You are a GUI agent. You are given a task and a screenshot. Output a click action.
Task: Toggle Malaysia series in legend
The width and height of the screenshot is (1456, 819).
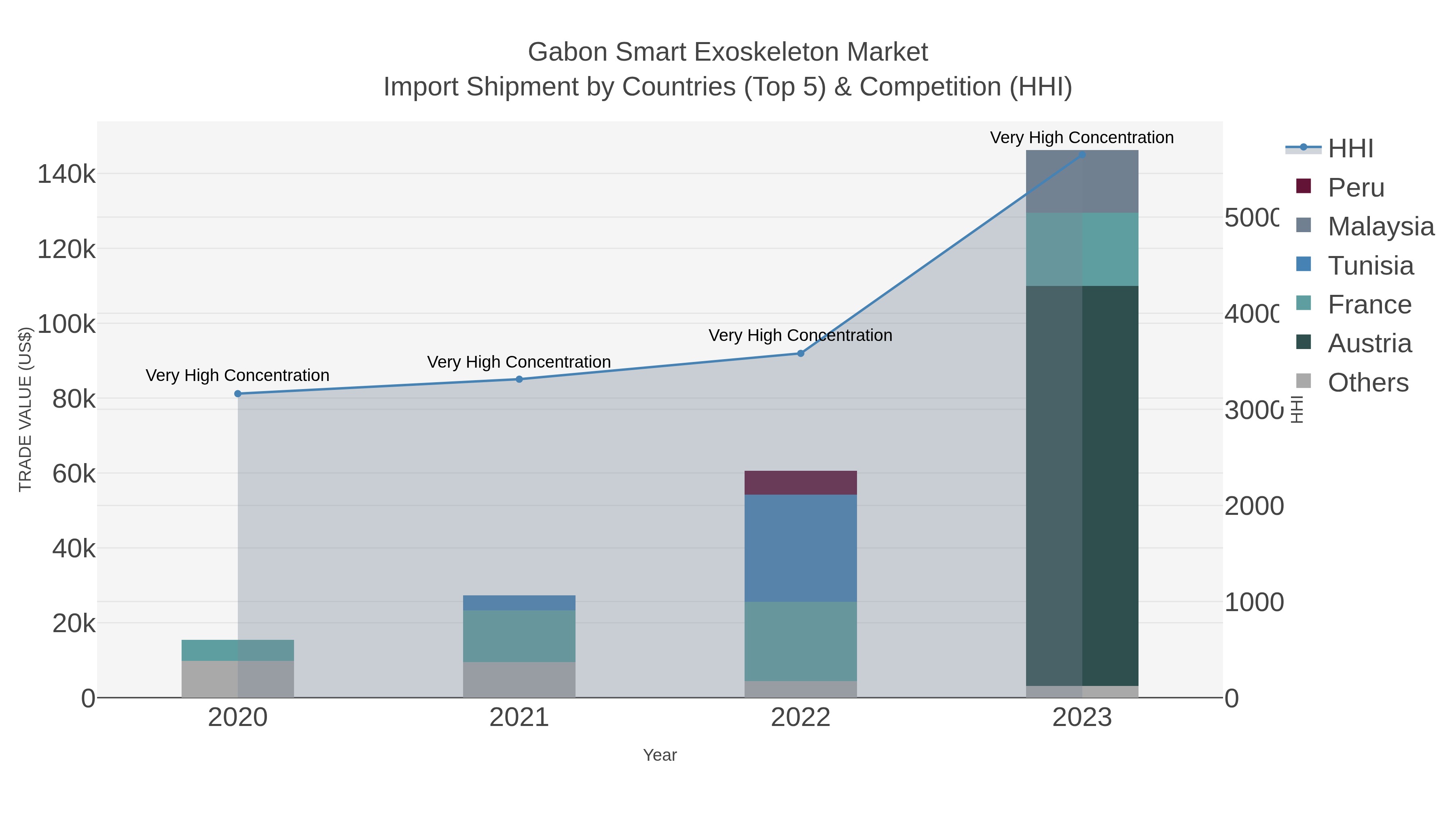1365,226
